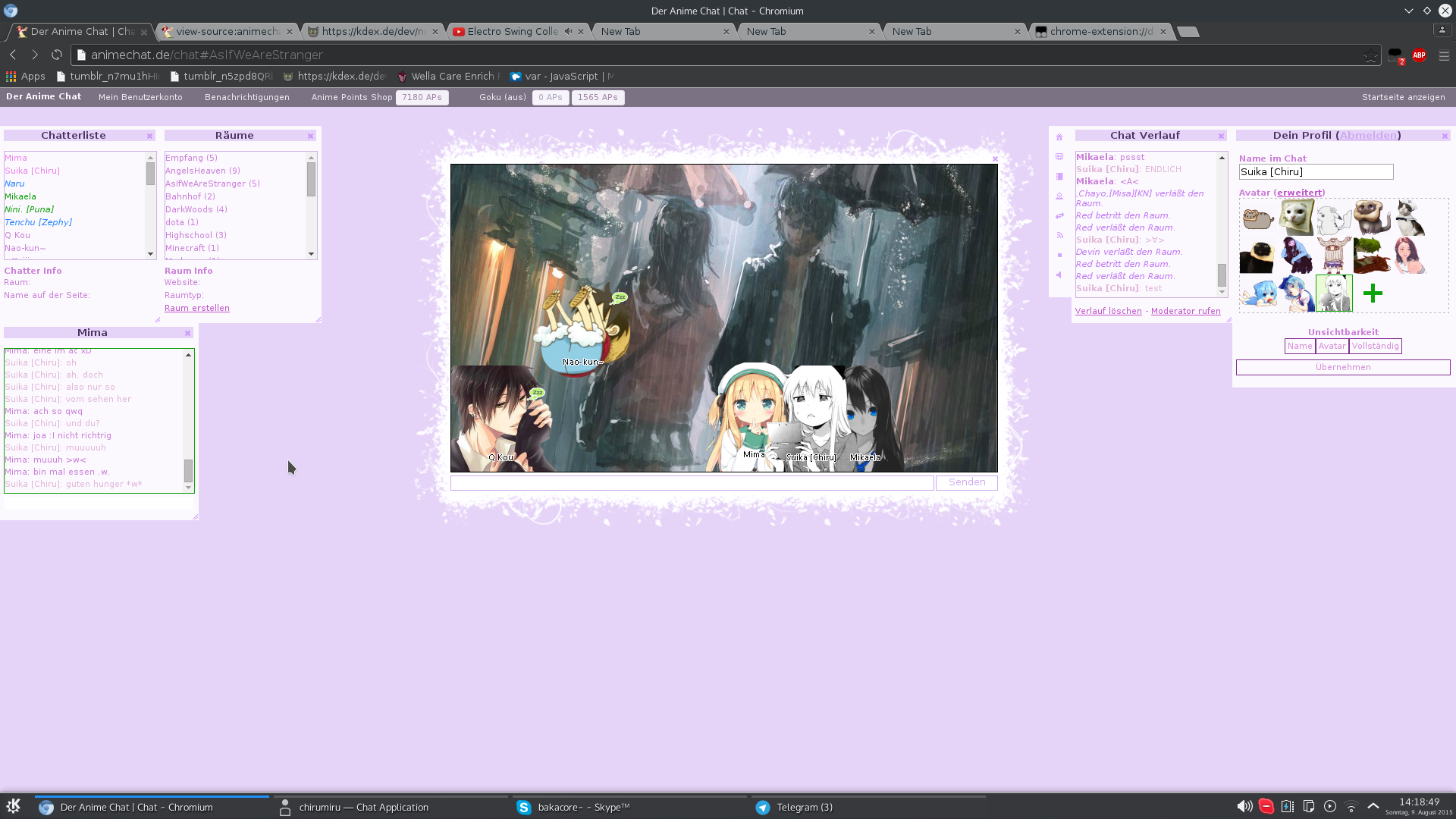
Task: Select AngelsHeaven (9) room
Action: tap(202, 171)
